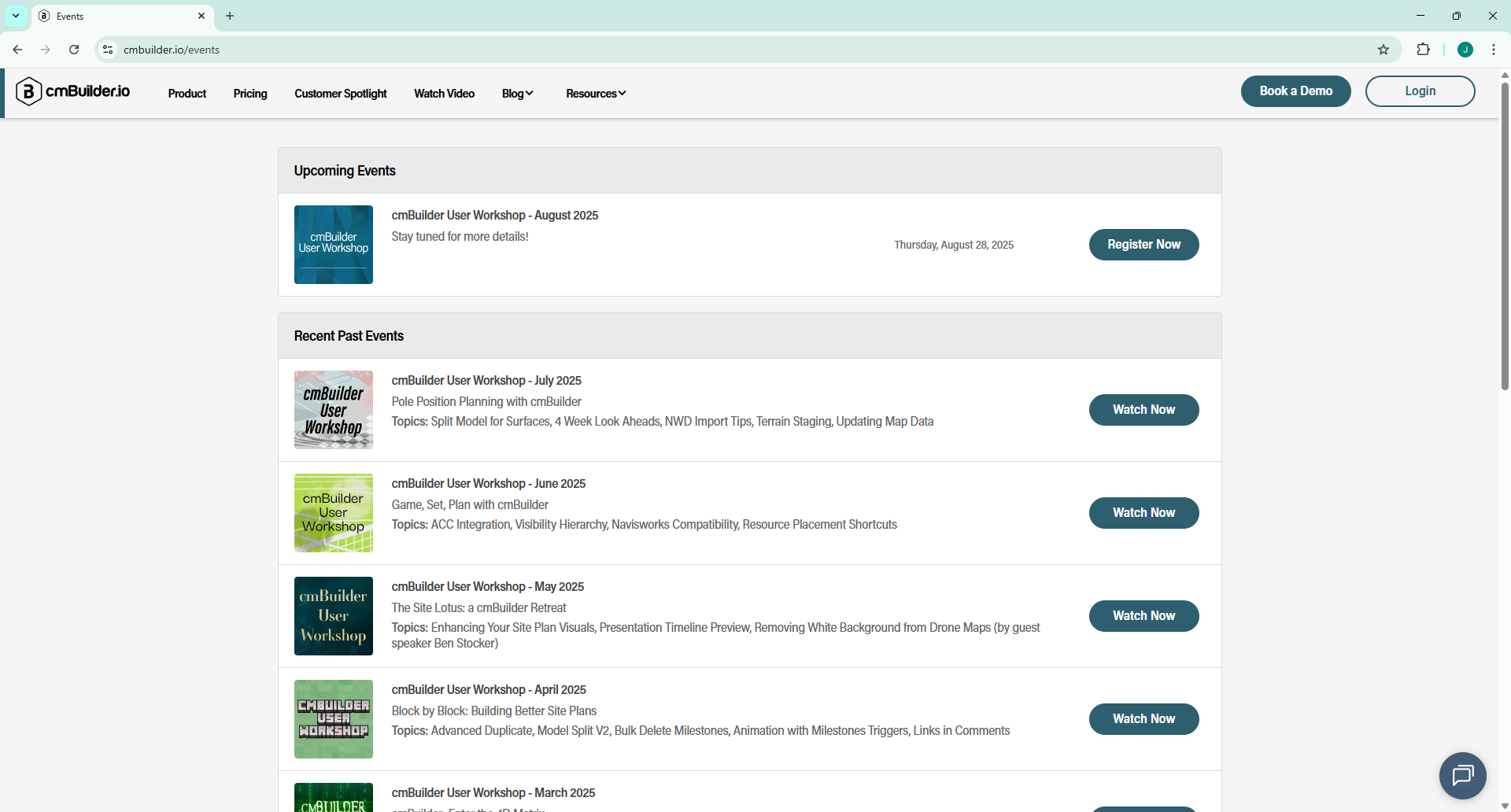Image resolution: width=1511 pixels, height=812 pixels.
Task: Click 'Game, Set, Plan with cmBuilder' text
Action: point(470,505)
